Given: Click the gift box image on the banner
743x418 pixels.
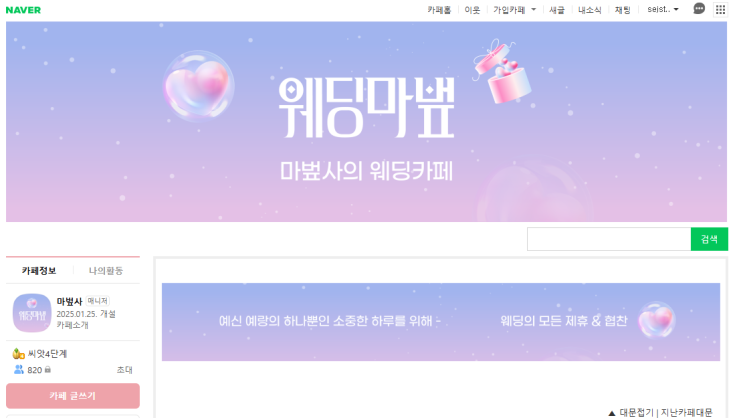Looking at the screenshot, I should click(x=502, y=71).
